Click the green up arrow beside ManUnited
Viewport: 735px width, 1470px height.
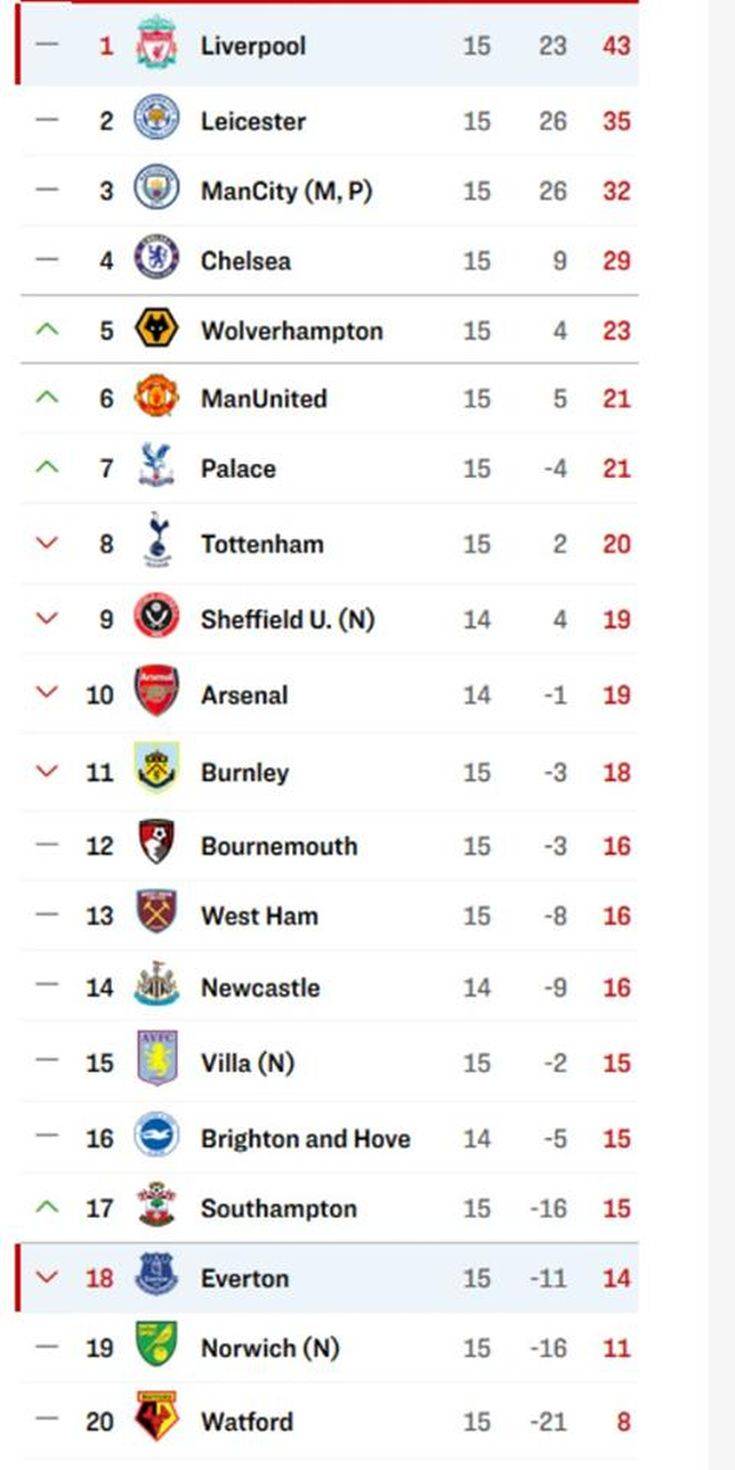tap(47, 398)
